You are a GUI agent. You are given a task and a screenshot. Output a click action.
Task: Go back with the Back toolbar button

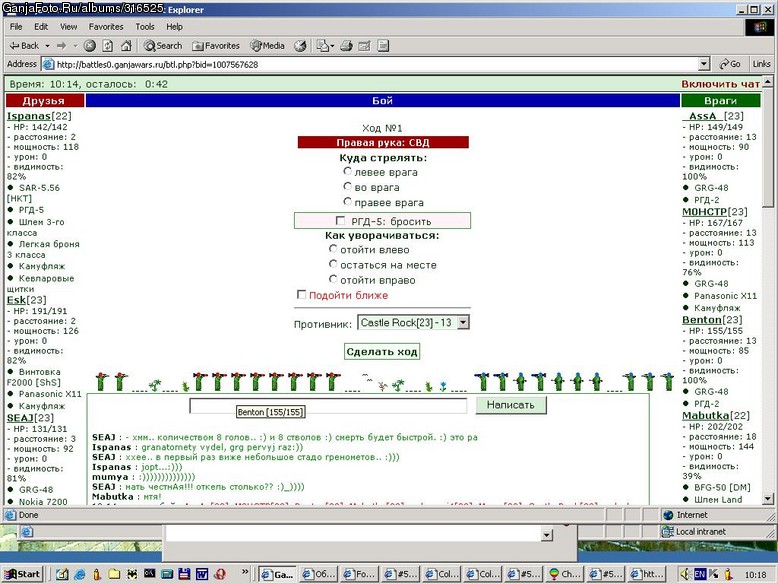[x=24, y=46]
